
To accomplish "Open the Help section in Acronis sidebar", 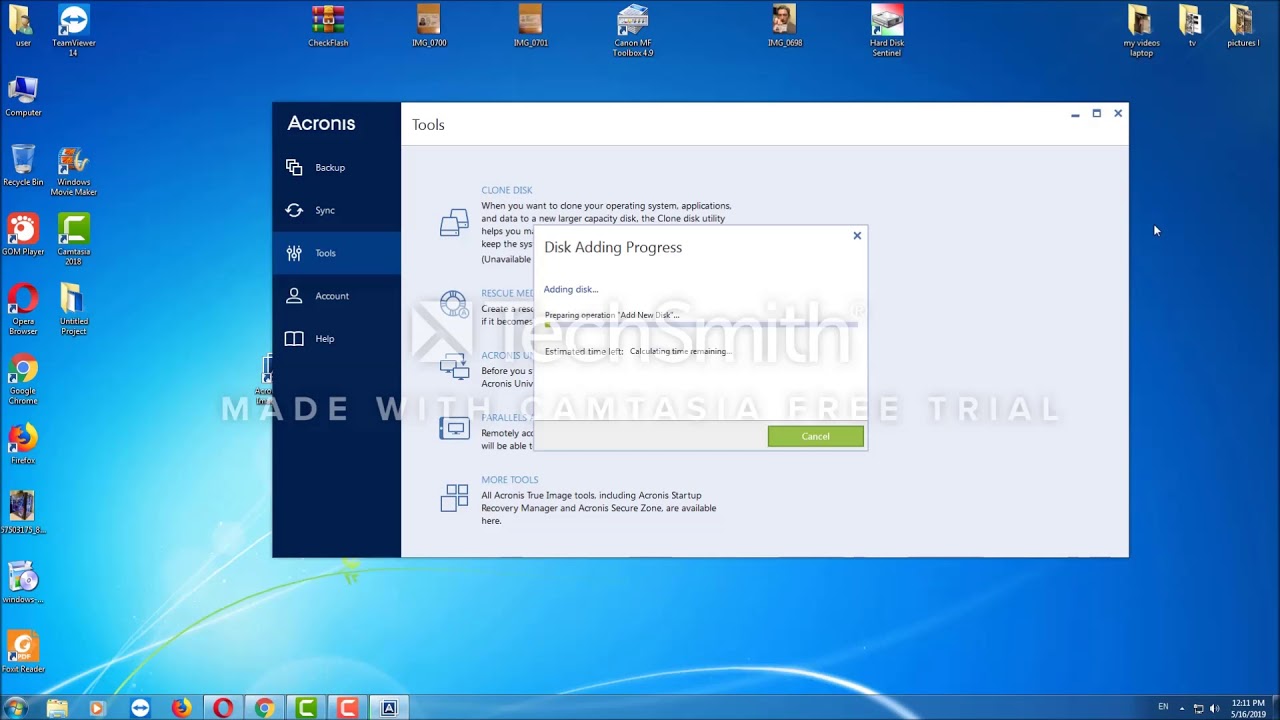I will click(337, 339).
